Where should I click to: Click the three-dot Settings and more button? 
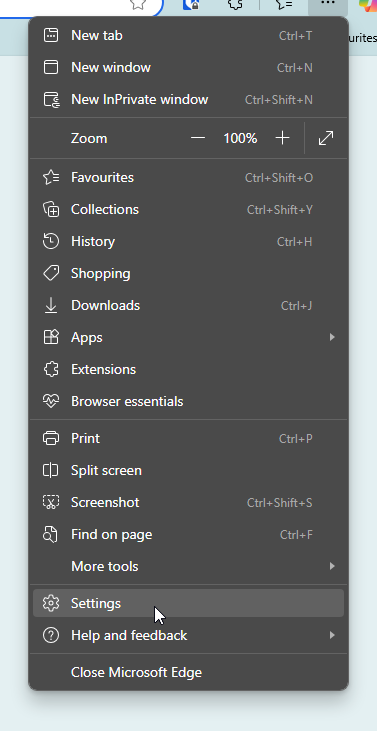click(x=328, y=5)
